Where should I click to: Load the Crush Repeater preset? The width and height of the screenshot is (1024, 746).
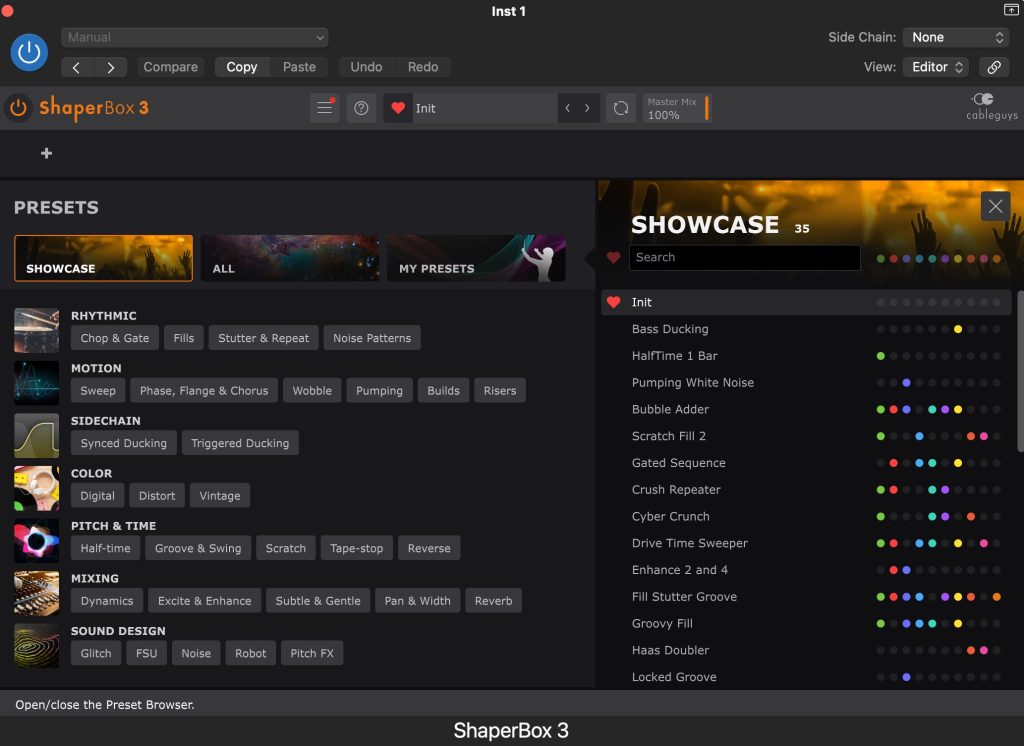pyautogui.click(x=806, y=490)
